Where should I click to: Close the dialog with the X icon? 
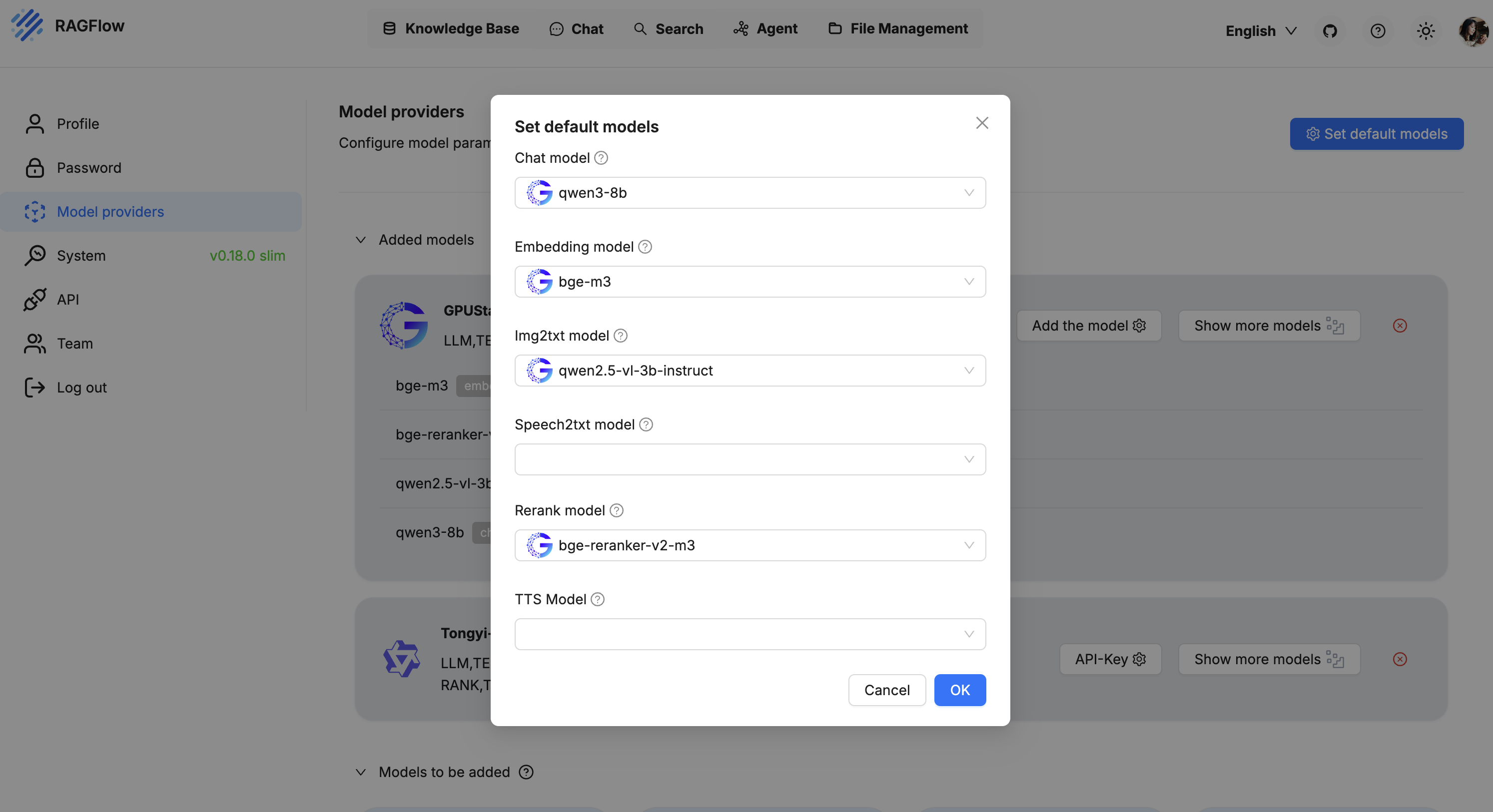tap(981, 123)
